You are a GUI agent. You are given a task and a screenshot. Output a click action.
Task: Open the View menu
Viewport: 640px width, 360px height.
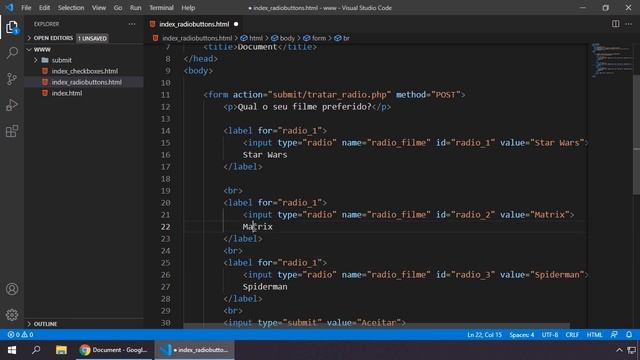tap(99, 8)
